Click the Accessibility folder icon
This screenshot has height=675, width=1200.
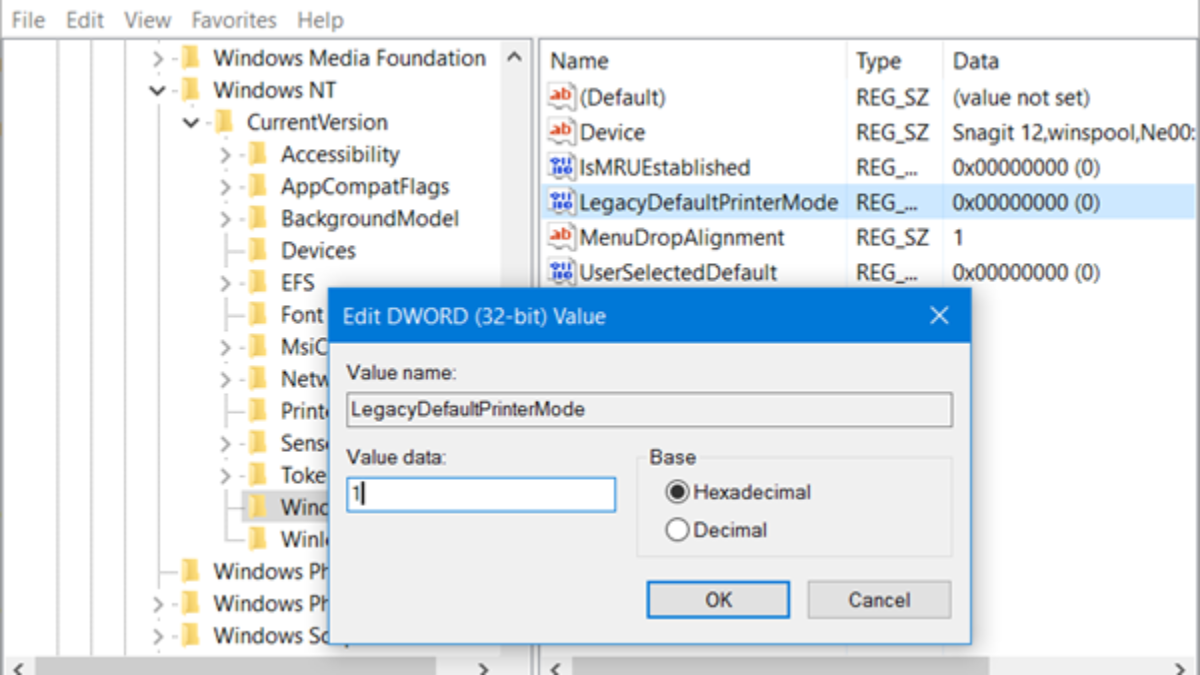point(258,154)
